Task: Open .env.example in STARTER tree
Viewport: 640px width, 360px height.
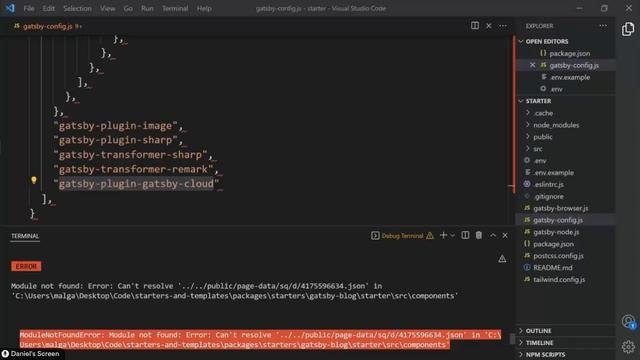Action: click(x=553, y=173)
